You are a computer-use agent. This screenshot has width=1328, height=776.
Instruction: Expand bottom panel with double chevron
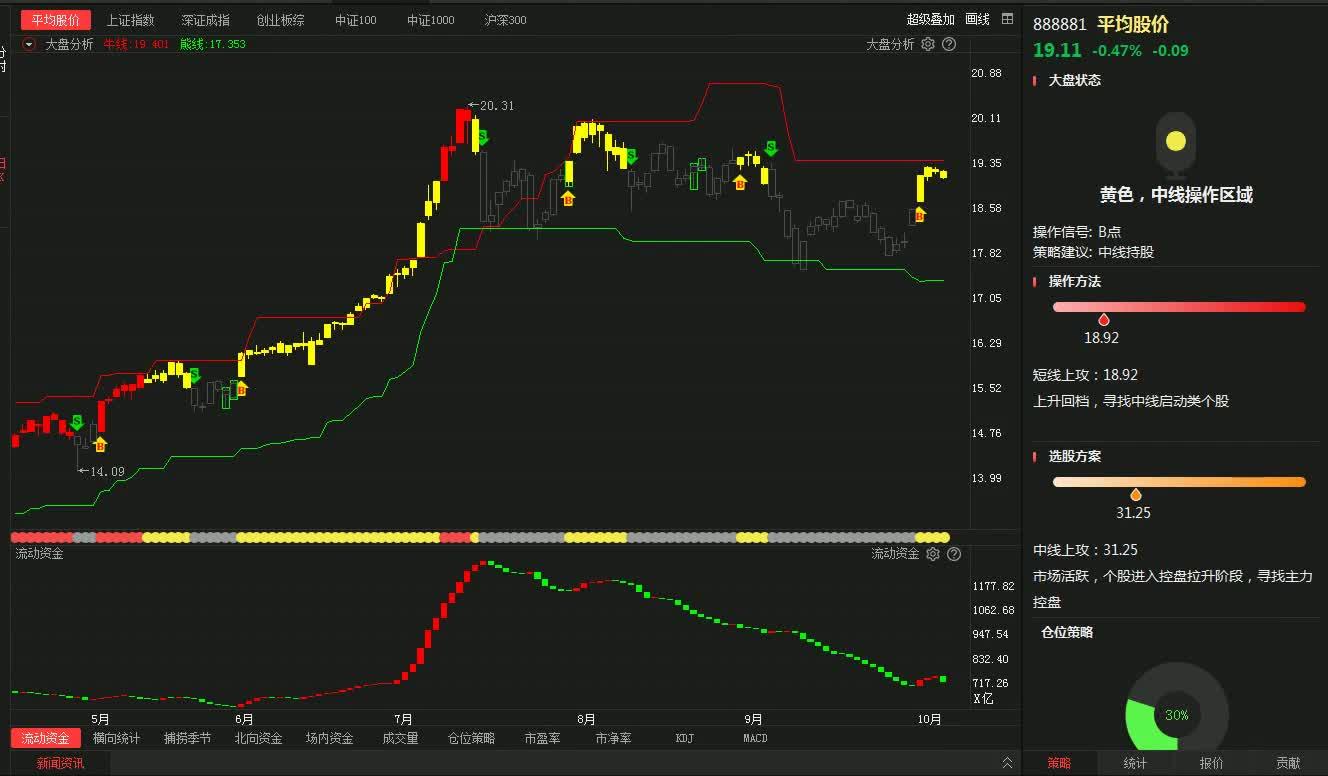coord(1007,763)
